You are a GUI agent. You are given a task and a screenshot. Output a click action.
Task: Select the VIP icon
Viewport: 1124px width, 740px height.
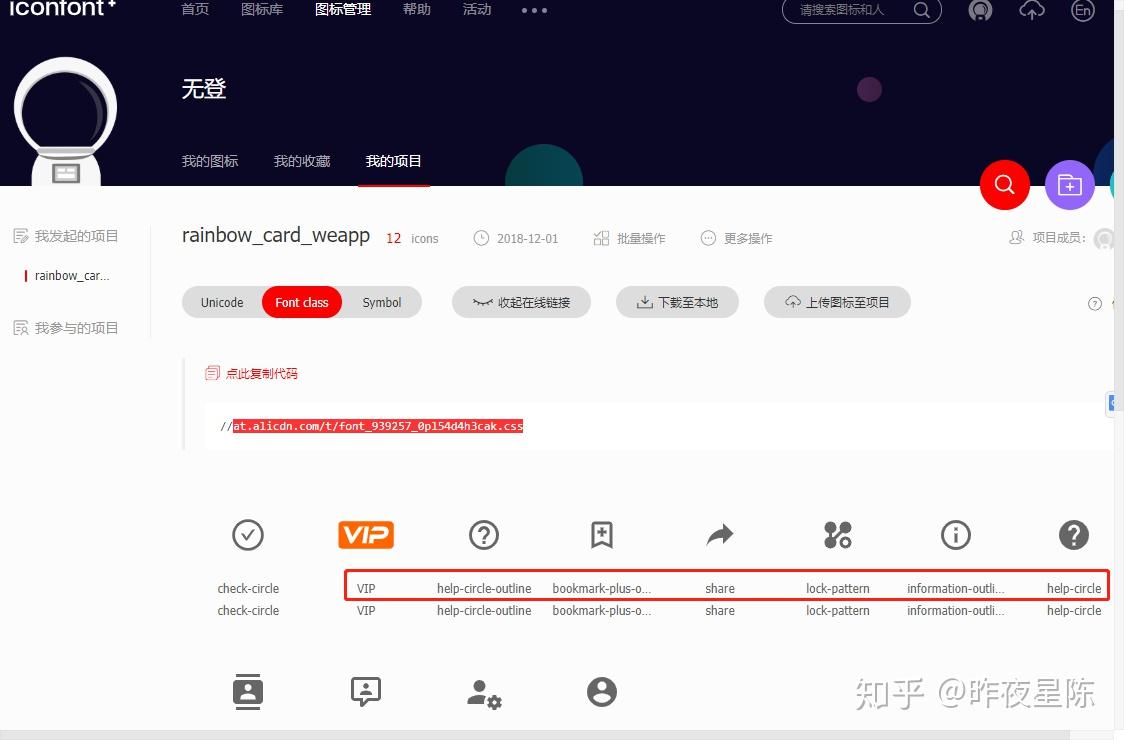point(366,535)
